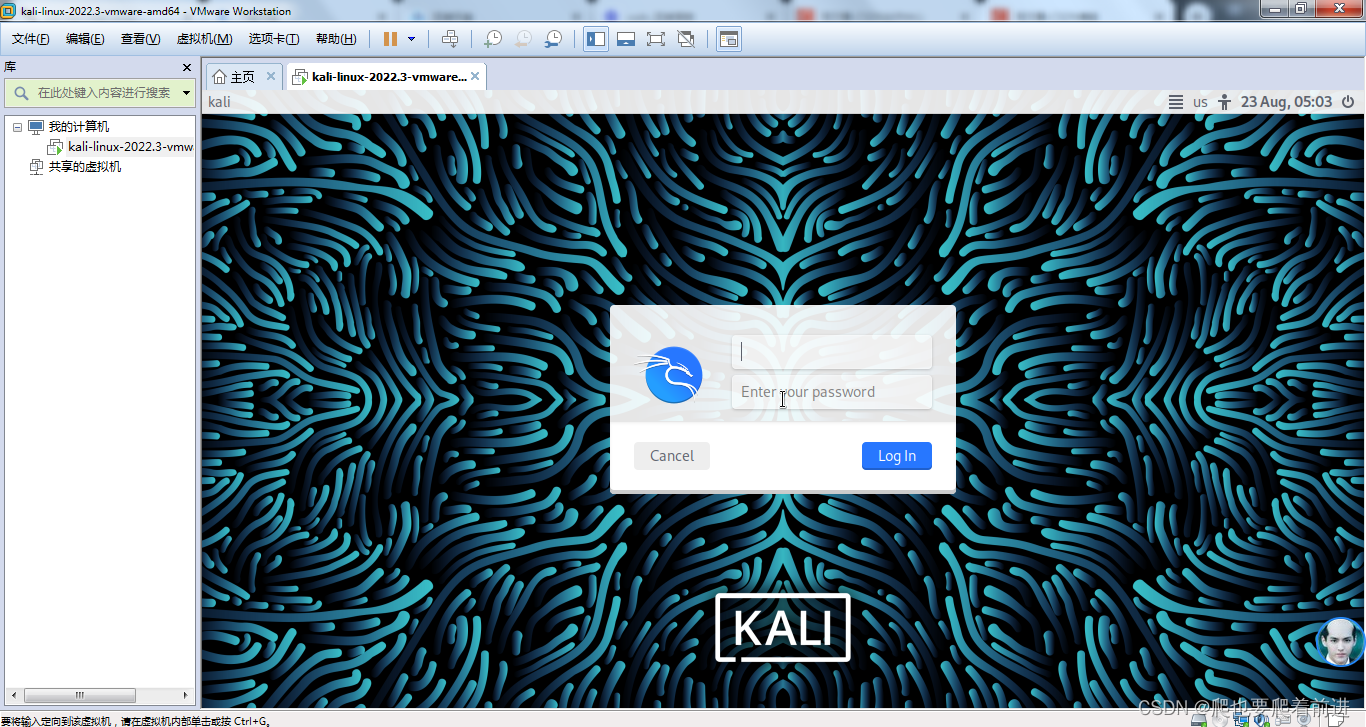
Task: Click the VMware Workstation title bar icon
Action: pos(9,11)
